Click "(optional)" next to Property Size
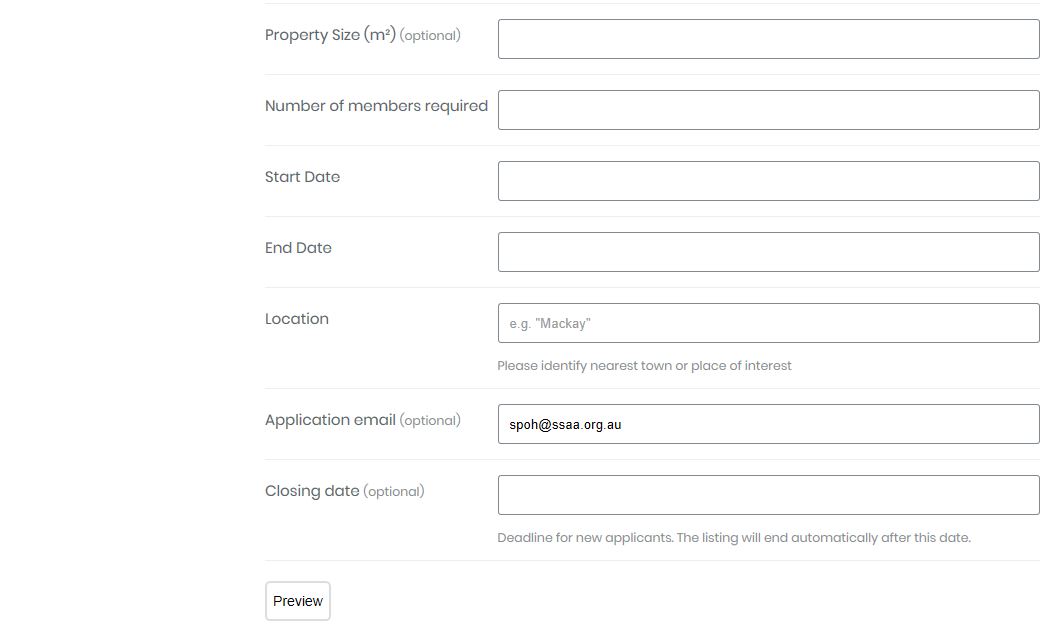The height and width of the screenshot is (639, 1059). tap(430, 36)
